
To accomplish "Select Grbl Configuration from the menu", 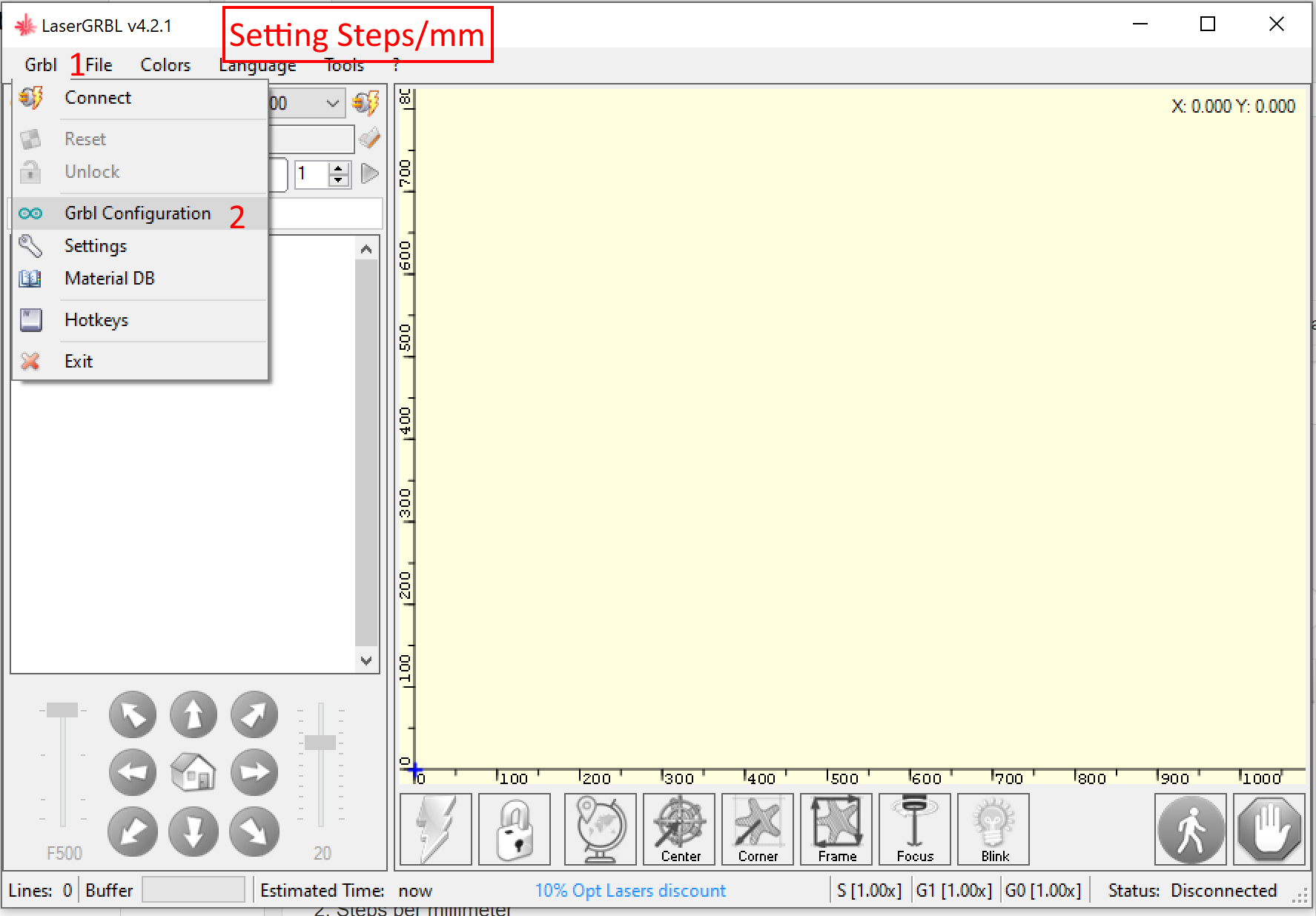I will tap(137, 213).
